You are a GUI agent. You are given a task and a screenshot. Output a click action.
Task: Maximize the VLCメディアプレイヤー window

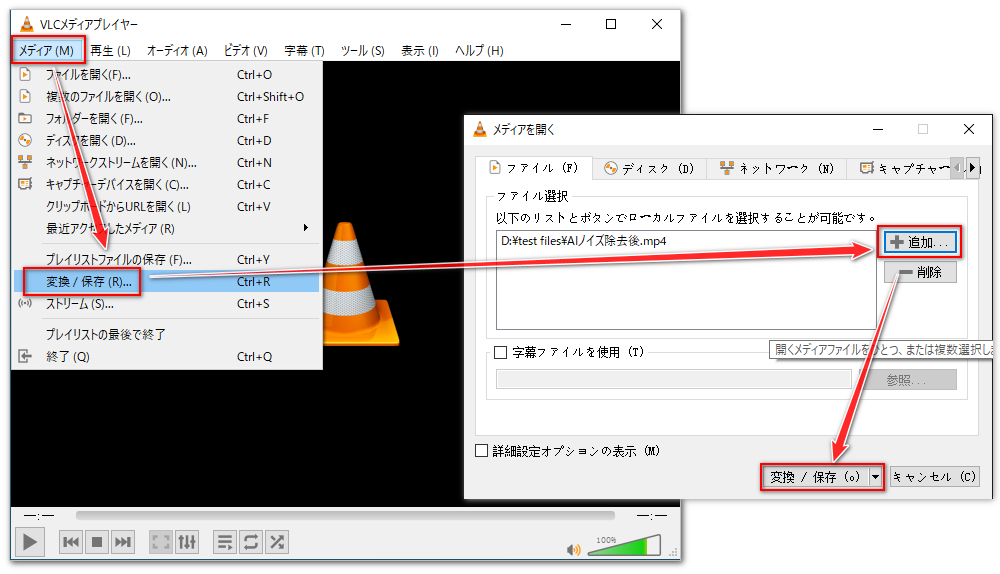pos(611,24)
